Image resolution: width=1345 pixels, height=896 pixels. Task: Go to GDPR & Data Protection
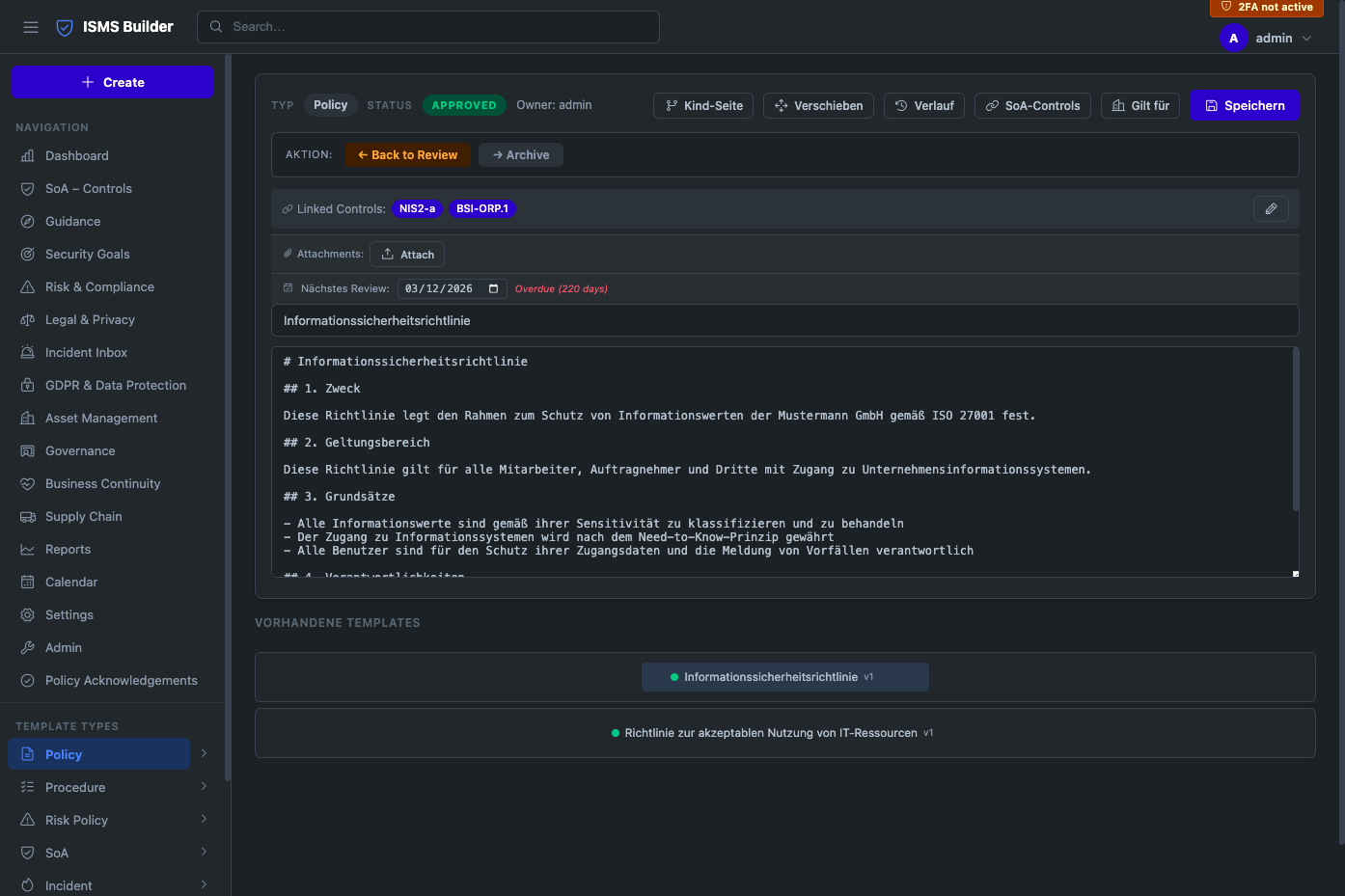coord(114,386)
